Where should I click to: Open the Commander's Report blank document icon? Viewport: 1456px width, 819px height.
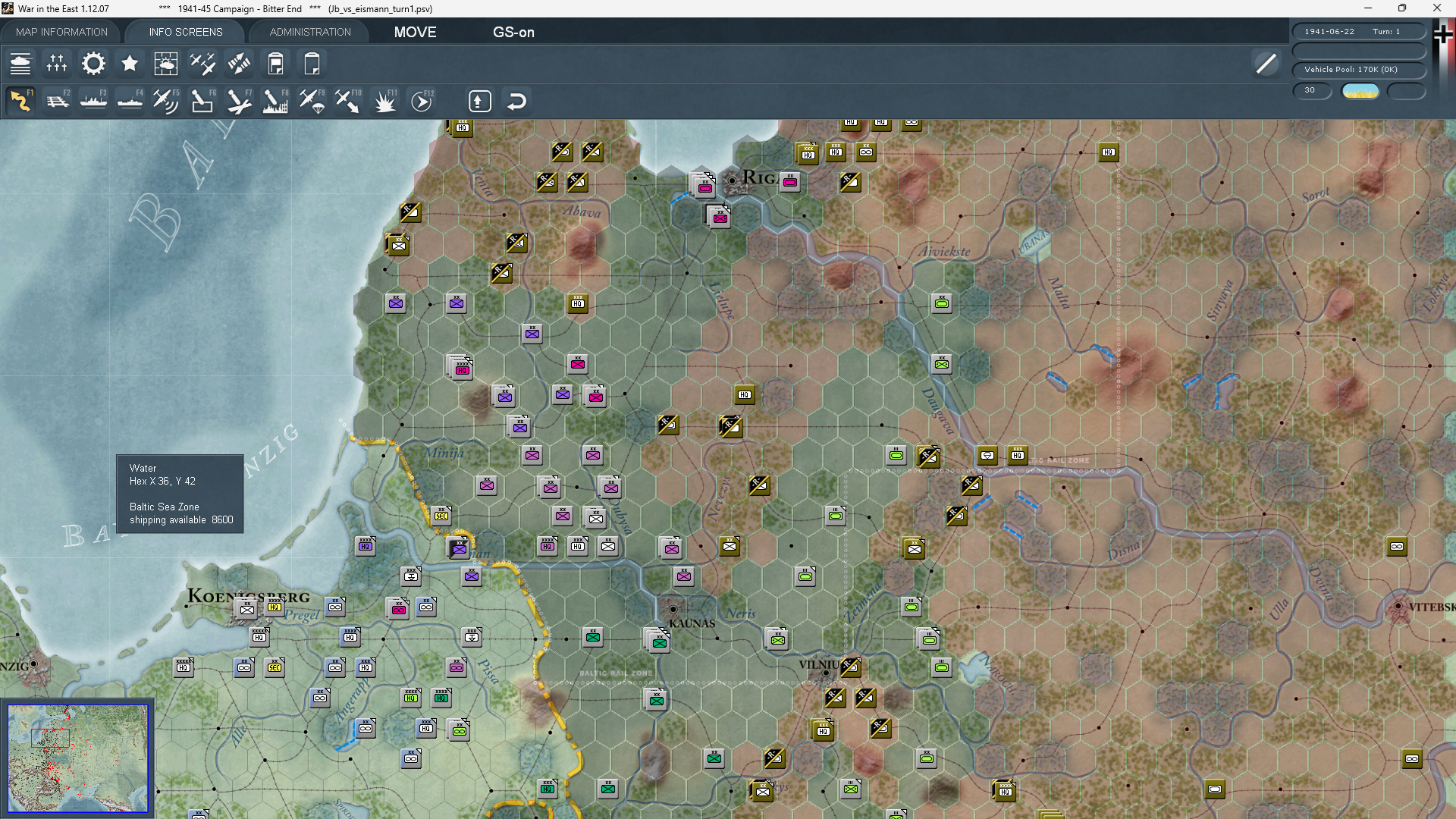[312, 64]
